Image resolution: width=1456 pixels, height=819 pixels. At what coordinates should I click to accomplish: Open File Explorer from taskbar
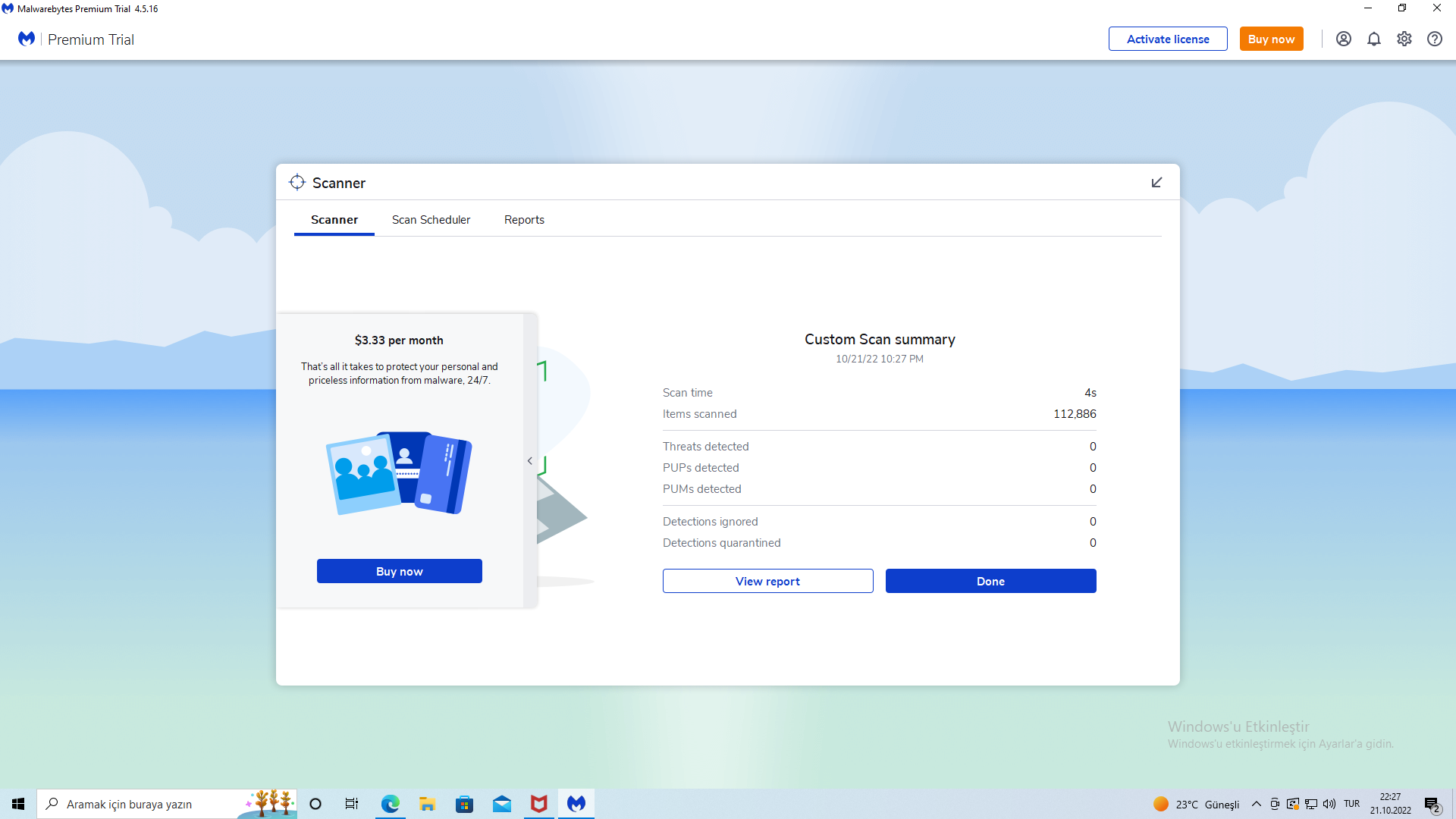(x=427, y=804)
